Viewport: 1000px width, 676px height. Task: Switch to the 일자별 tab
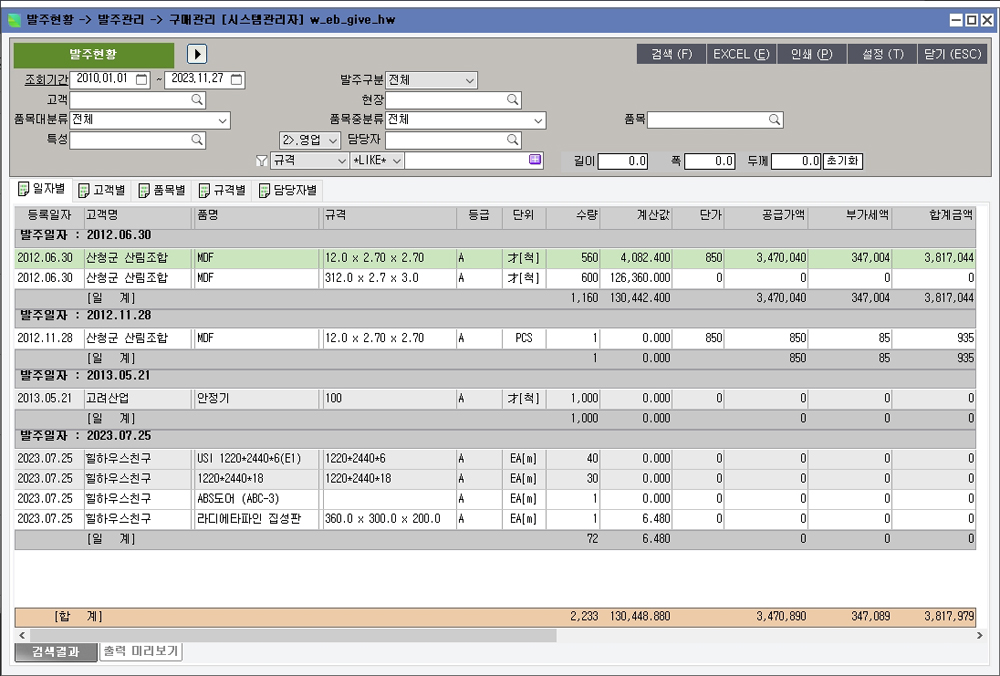42,189
